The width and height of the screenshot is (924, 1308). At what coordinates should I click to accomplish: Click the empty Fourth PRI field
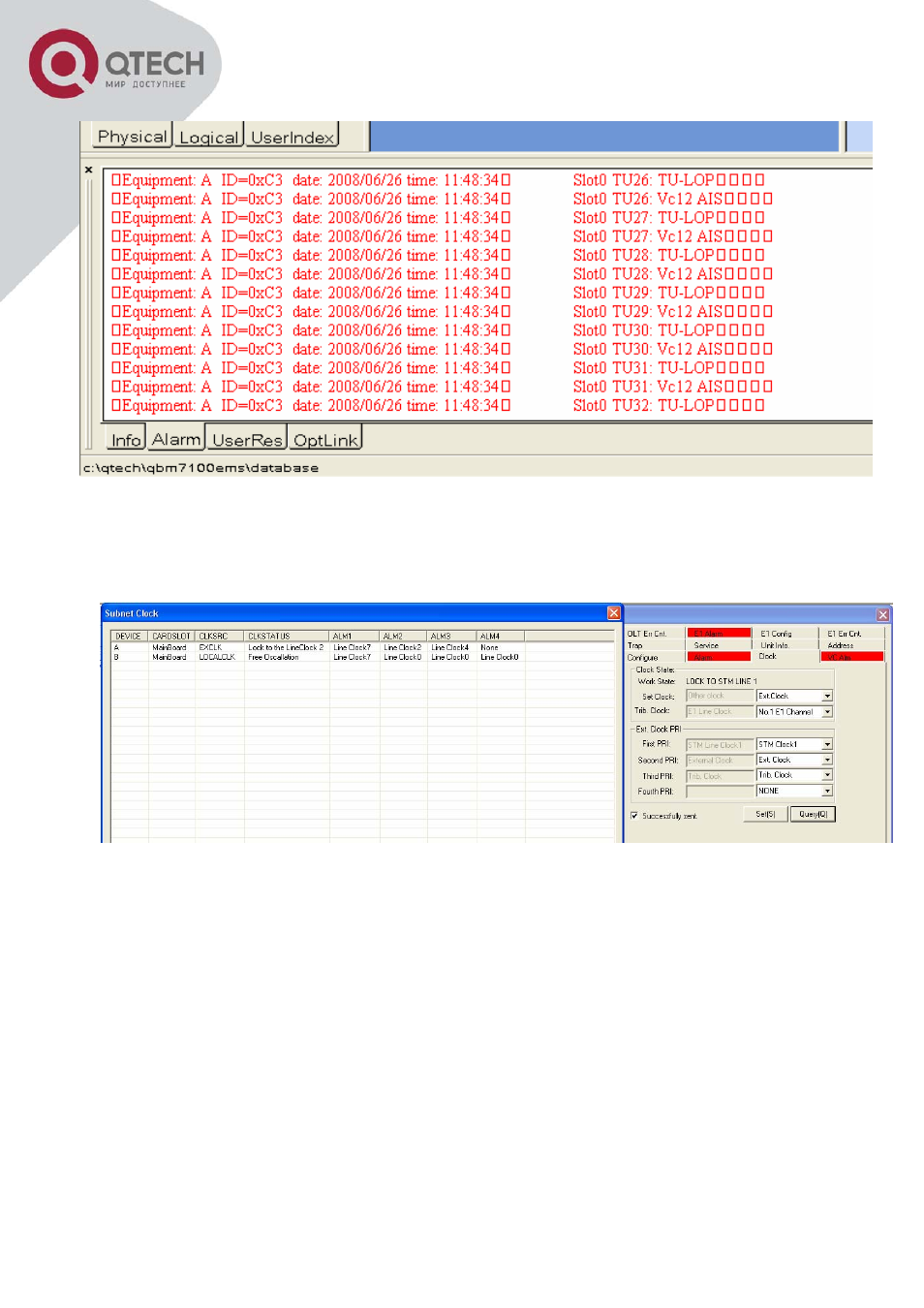coord(720,792)
